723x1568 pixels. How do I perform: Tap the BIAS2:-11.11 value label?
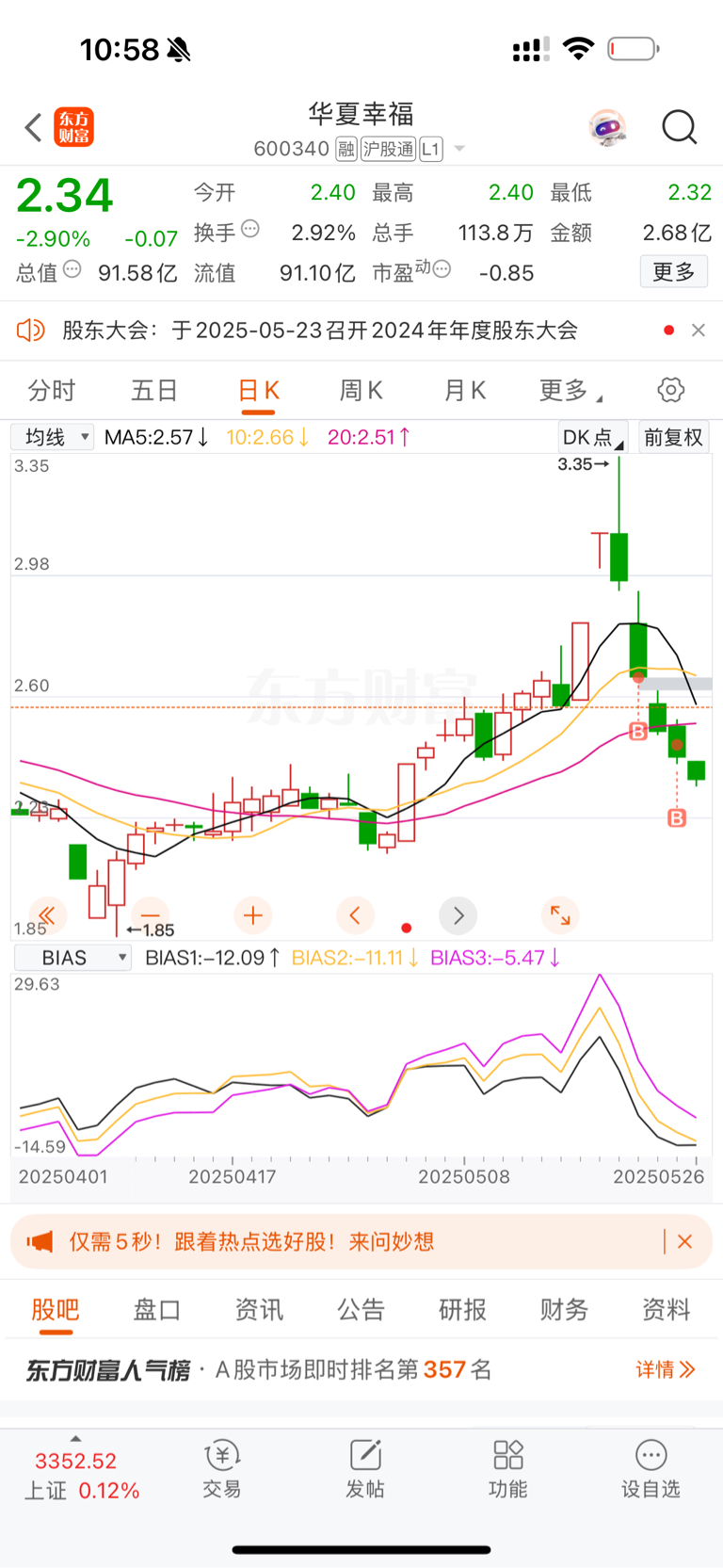[x=355, y=958]
